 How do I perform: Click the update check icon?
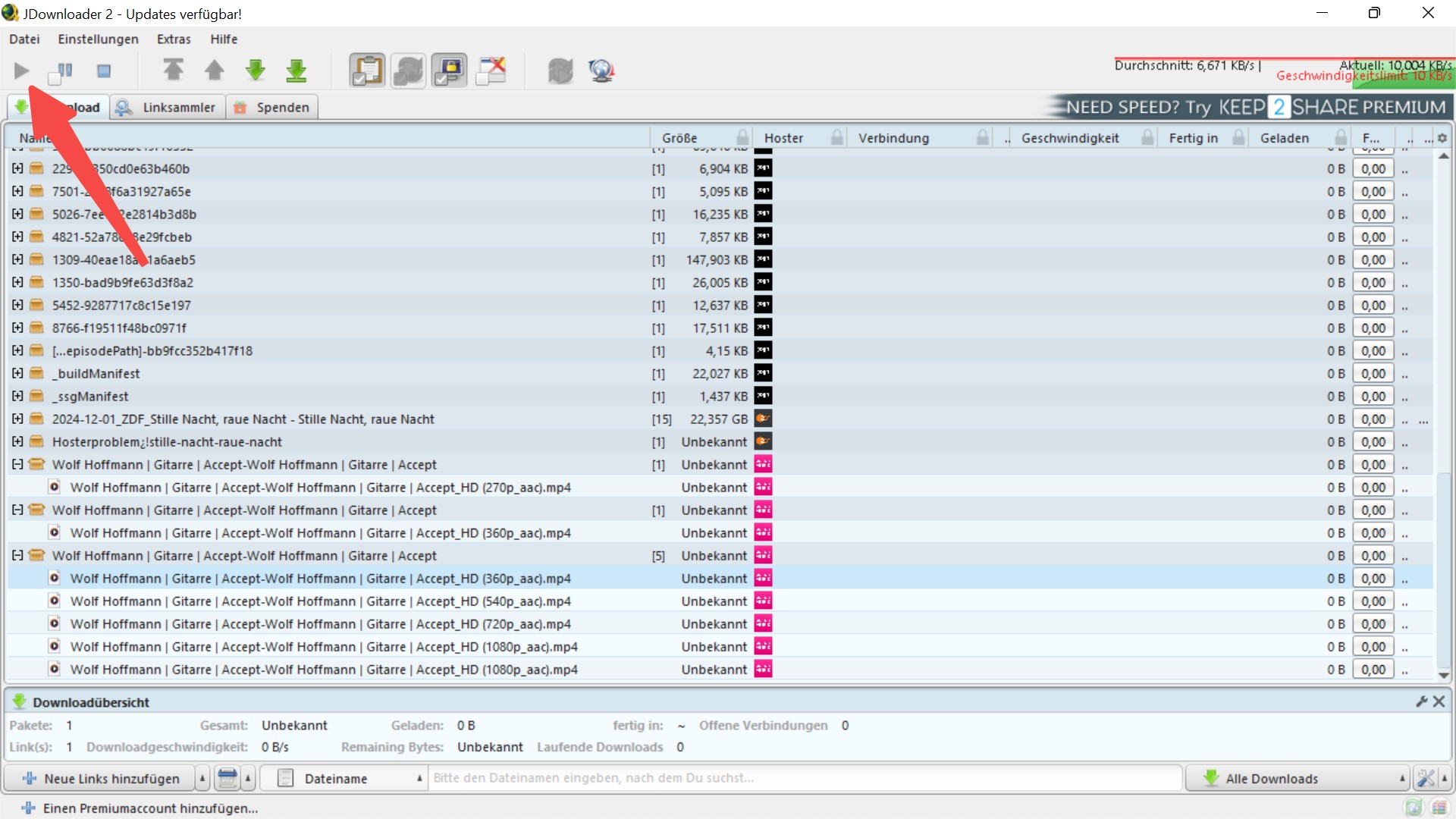click(x=560, y=71)
